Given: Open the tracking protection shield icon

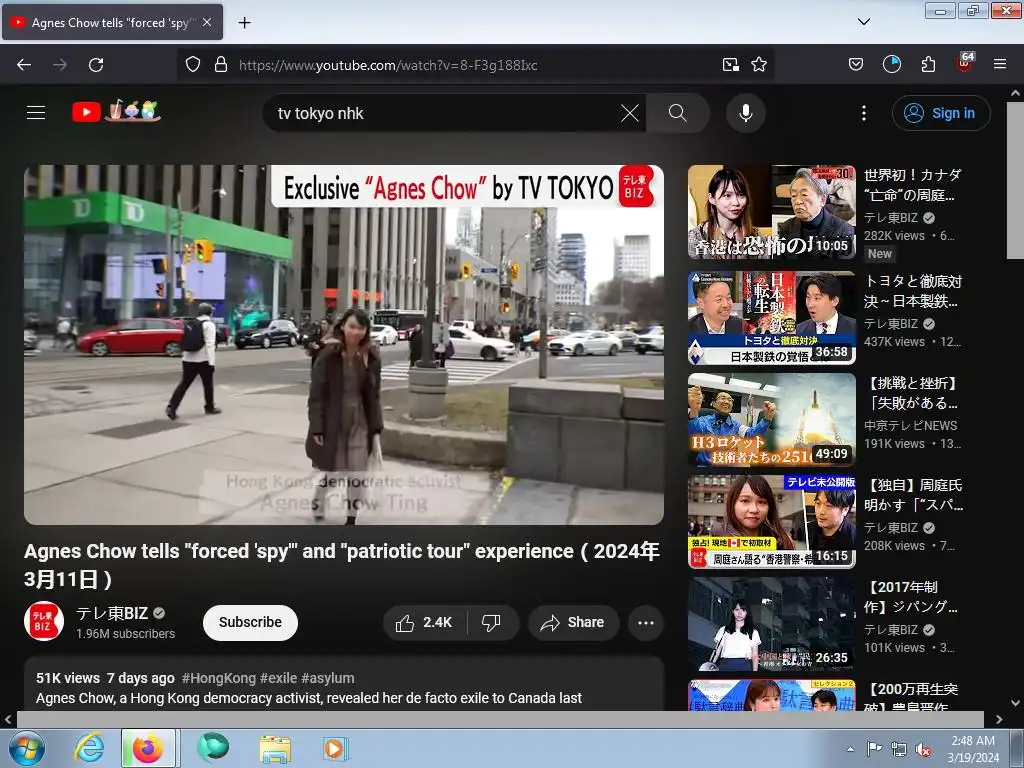Looking at the screenshot, I should 193,64.
